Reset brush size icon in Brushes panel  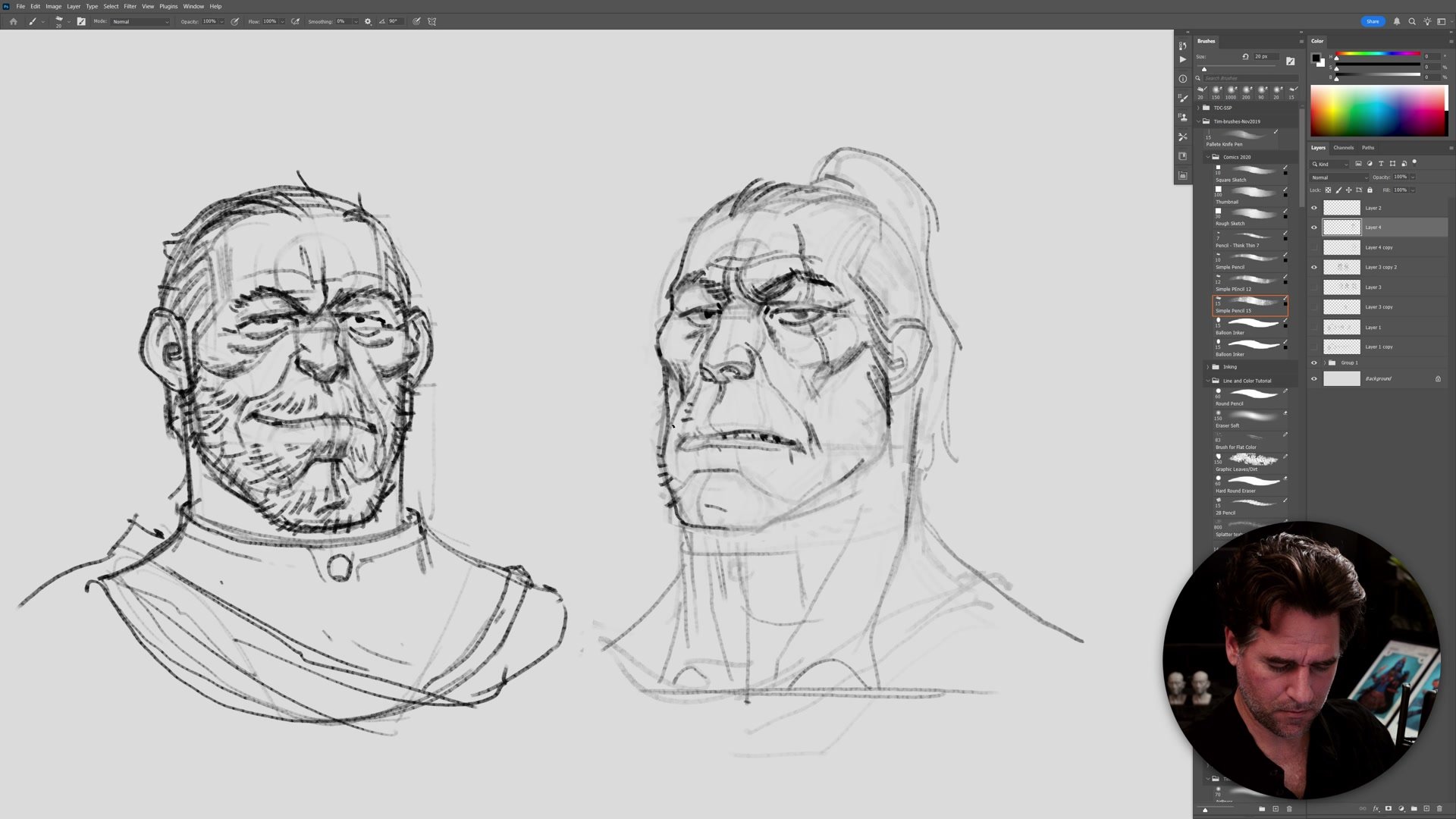point(1245,57)
